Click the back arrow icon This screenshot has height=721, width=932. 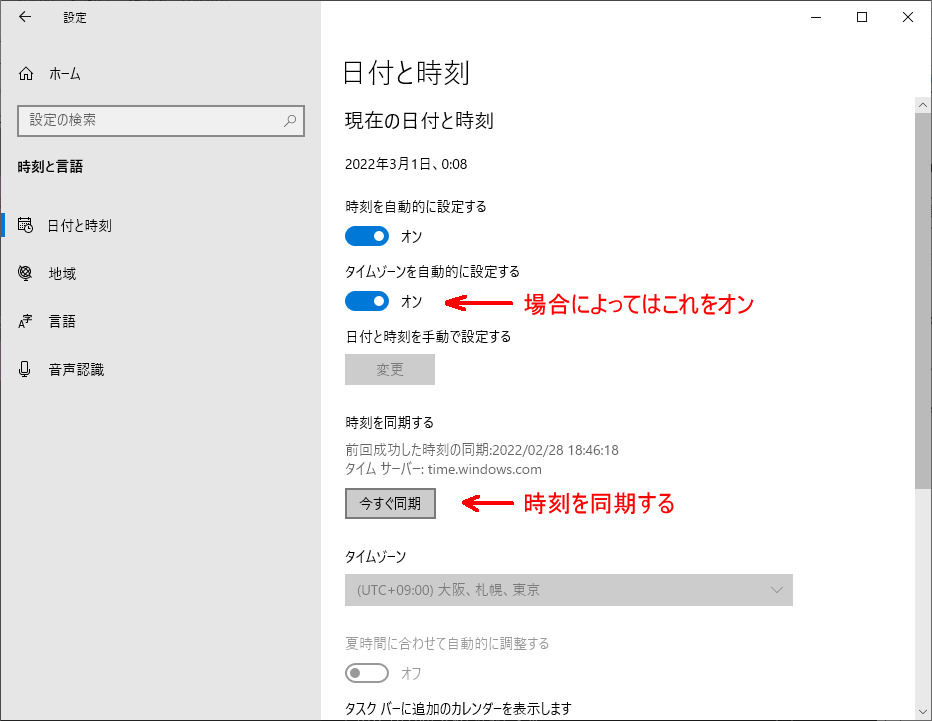click(25, 17)
